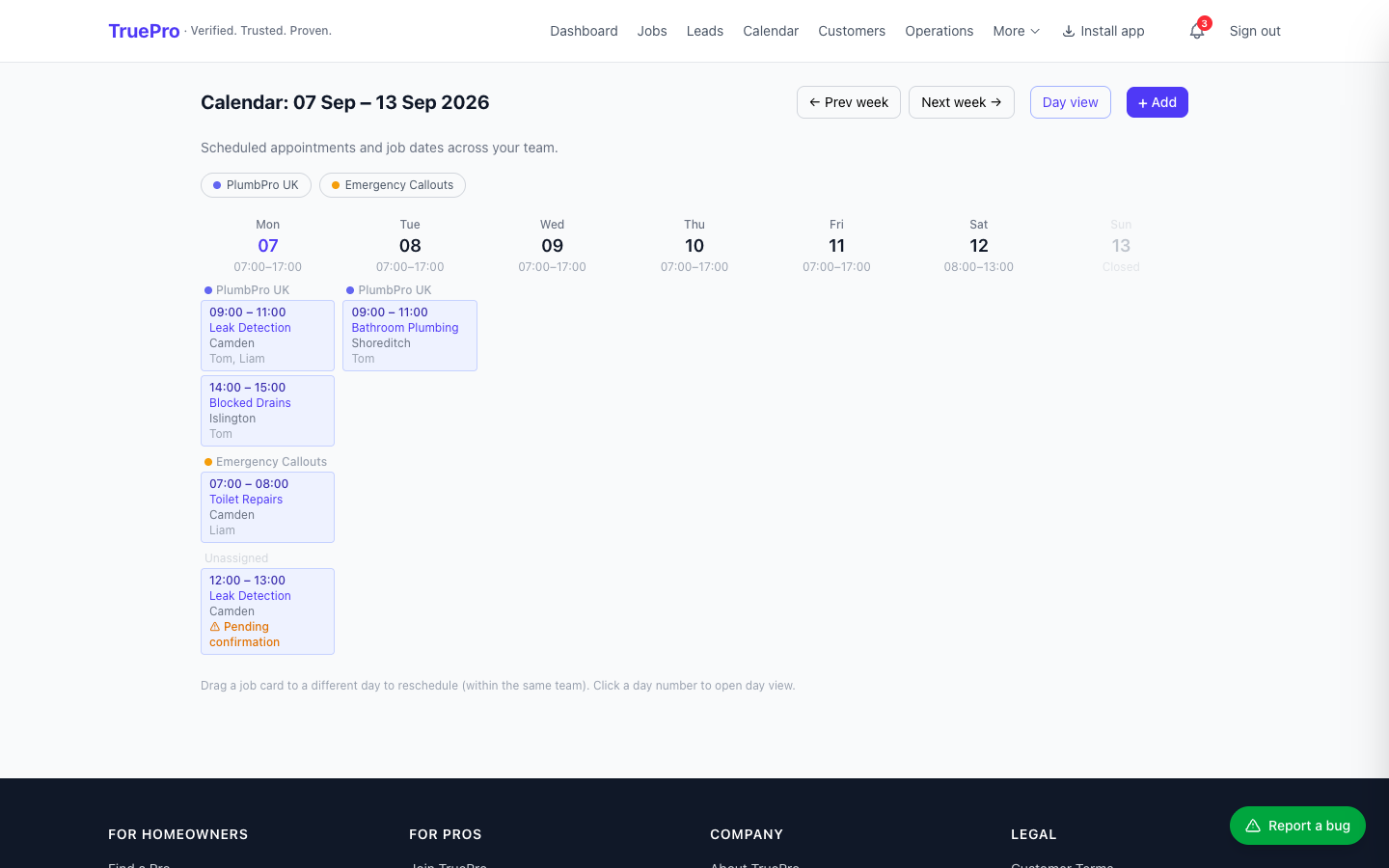Open day 10 Thursday
Screen dimensions: 1389x868
tap(694, 246)
